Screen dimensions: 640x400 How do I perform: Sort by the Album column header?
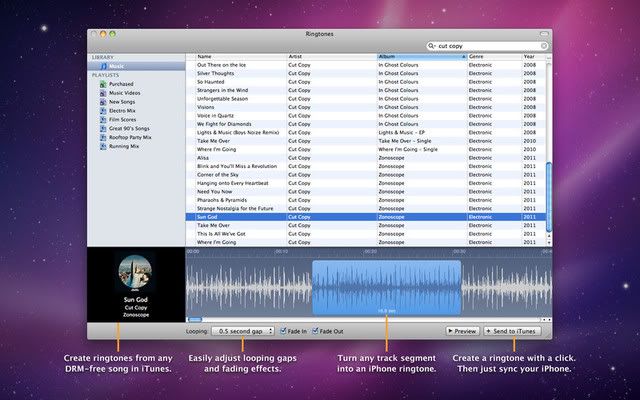tap(422, 57)
